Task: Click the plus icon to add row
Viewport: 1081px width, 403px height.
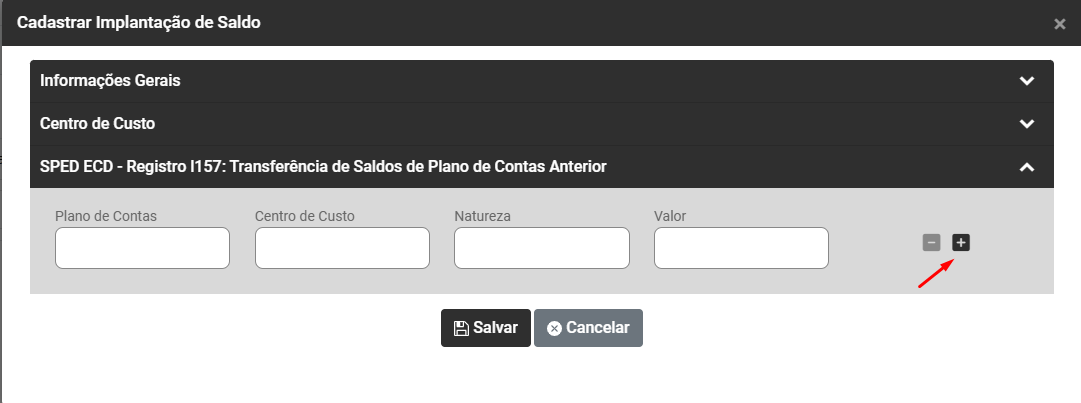Action: (x=961, y=242)
